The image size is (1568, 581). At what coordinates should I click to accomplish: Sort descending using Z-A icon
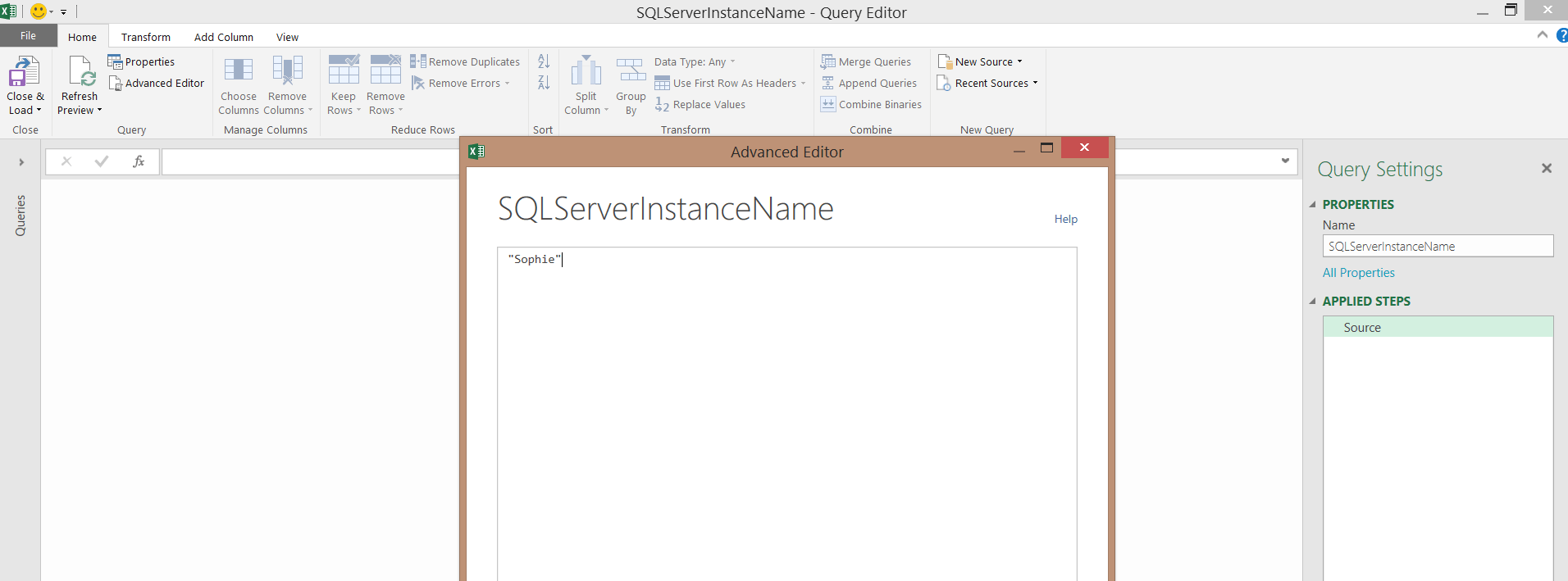[544, 83]
